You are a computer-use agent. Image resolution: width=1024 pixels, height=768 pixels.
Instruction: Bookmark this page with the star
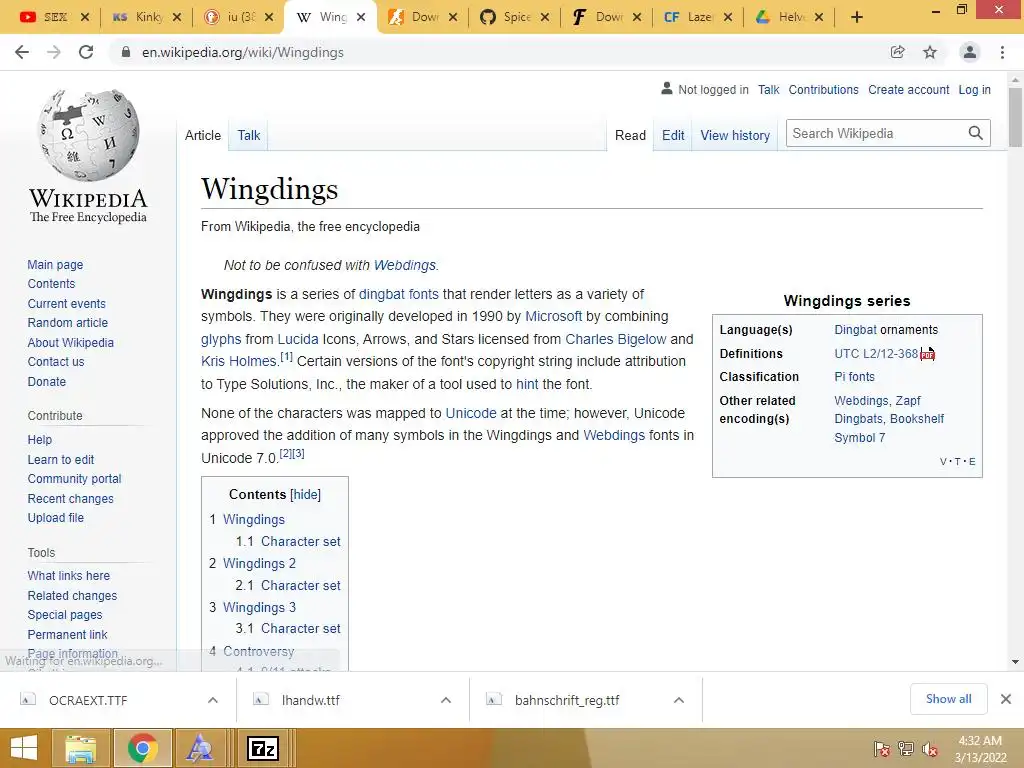coord(930,52)
